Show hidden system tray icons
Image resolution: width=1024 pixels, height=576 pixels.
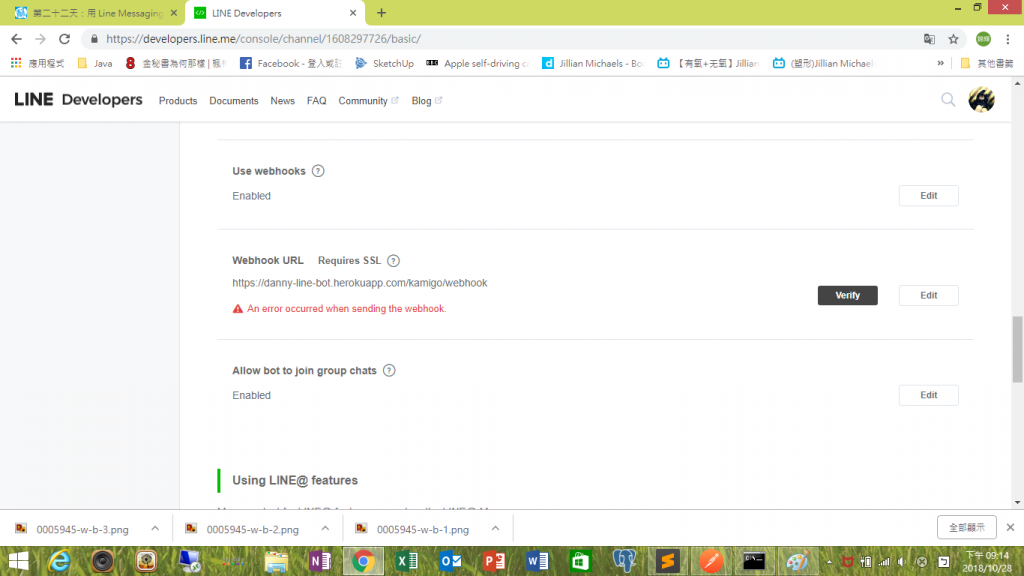coord(829,562)
